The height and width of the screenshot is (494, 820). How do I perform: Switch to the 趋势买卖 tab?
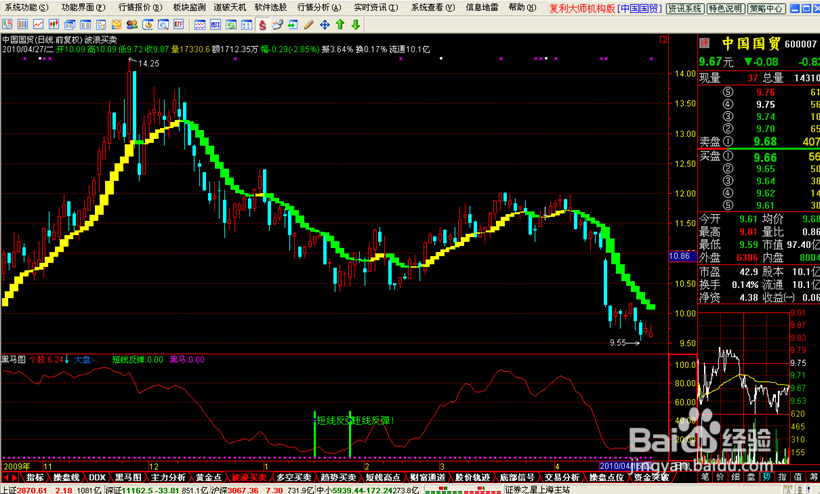(x=338, y=477)
